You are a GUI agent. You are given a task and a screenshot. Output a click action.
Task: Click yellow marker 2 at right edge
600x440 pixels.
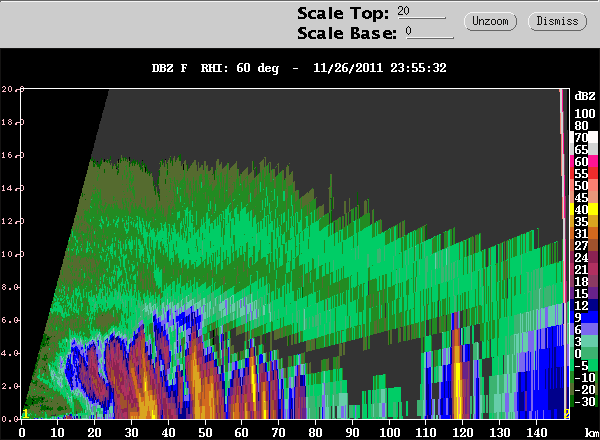(567, 414)
